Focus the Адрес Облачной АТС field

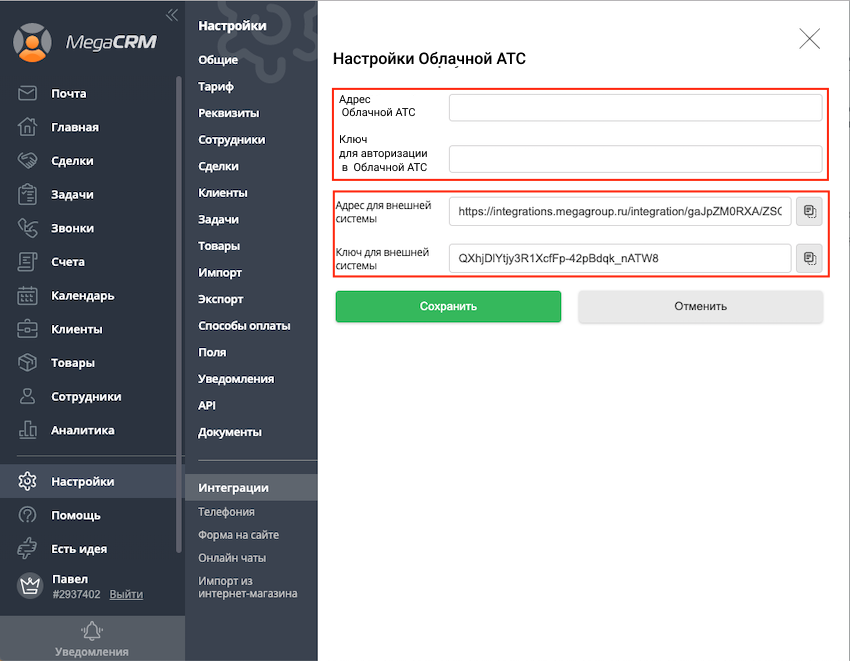pos(635,107)
